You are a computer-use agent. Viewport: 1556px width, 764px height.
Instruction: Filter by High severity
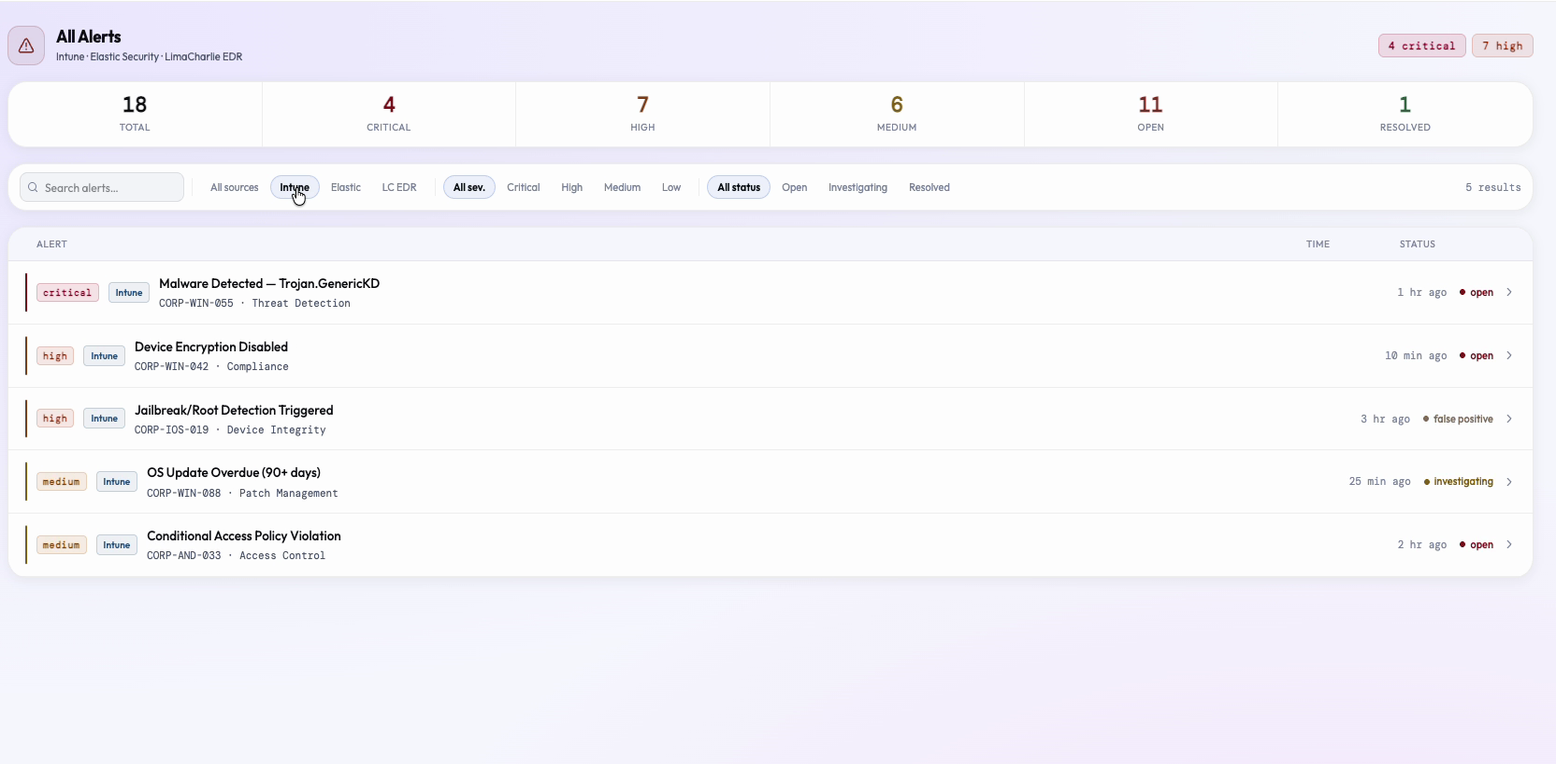pyautogui.click(x=572, y=187)
